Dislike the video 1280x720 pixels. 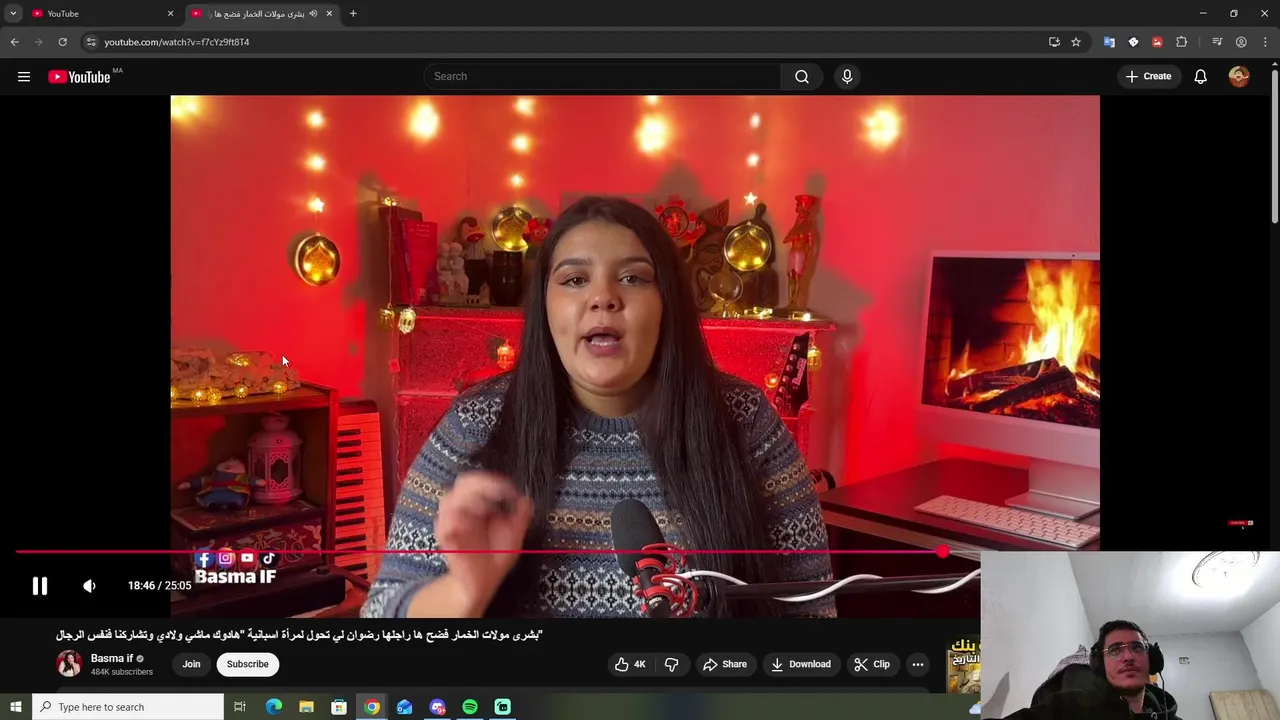(672, 664)
